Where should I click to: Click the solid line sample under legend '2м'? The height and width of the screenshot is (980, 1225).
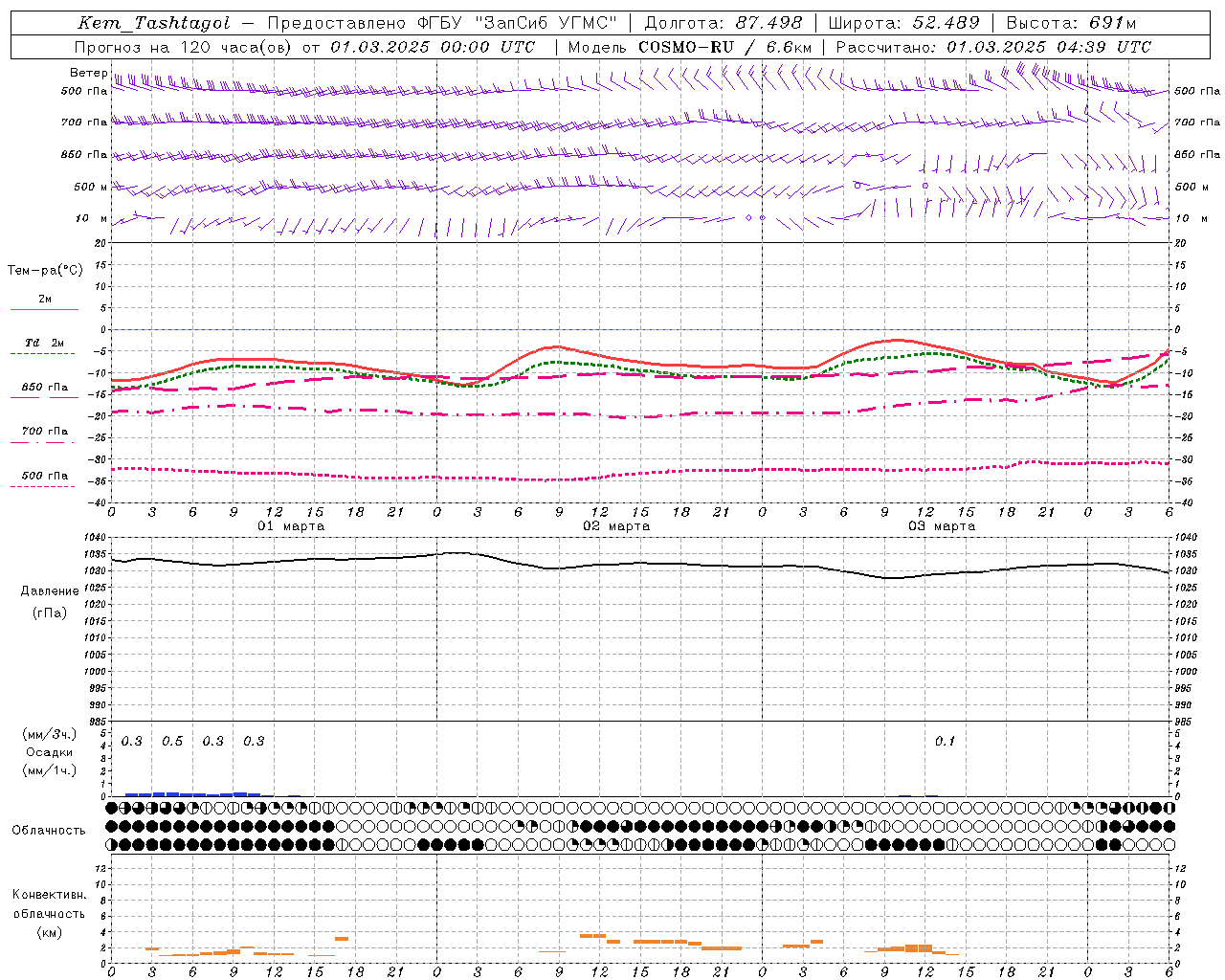pyautogui.click(x=44, y=310)
